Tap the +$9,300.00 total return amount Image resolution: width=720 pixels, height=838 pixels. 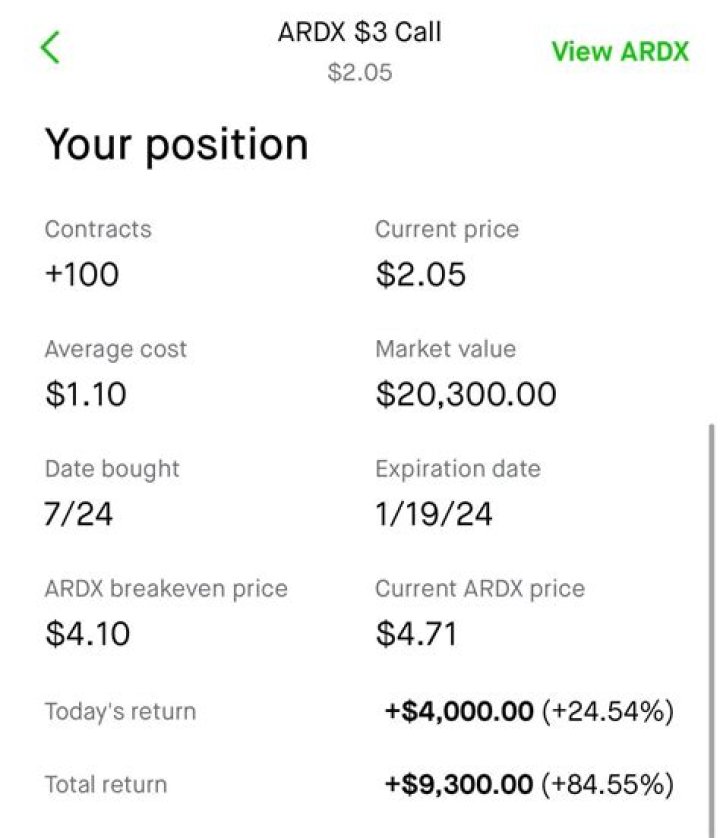click(459, 784)
